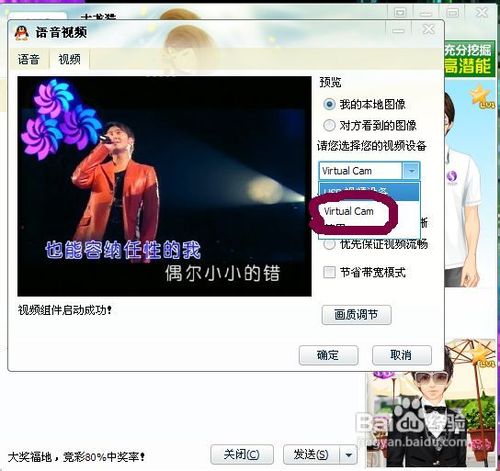Click 视频组件启动成功 status text

[x=65, y=310]
